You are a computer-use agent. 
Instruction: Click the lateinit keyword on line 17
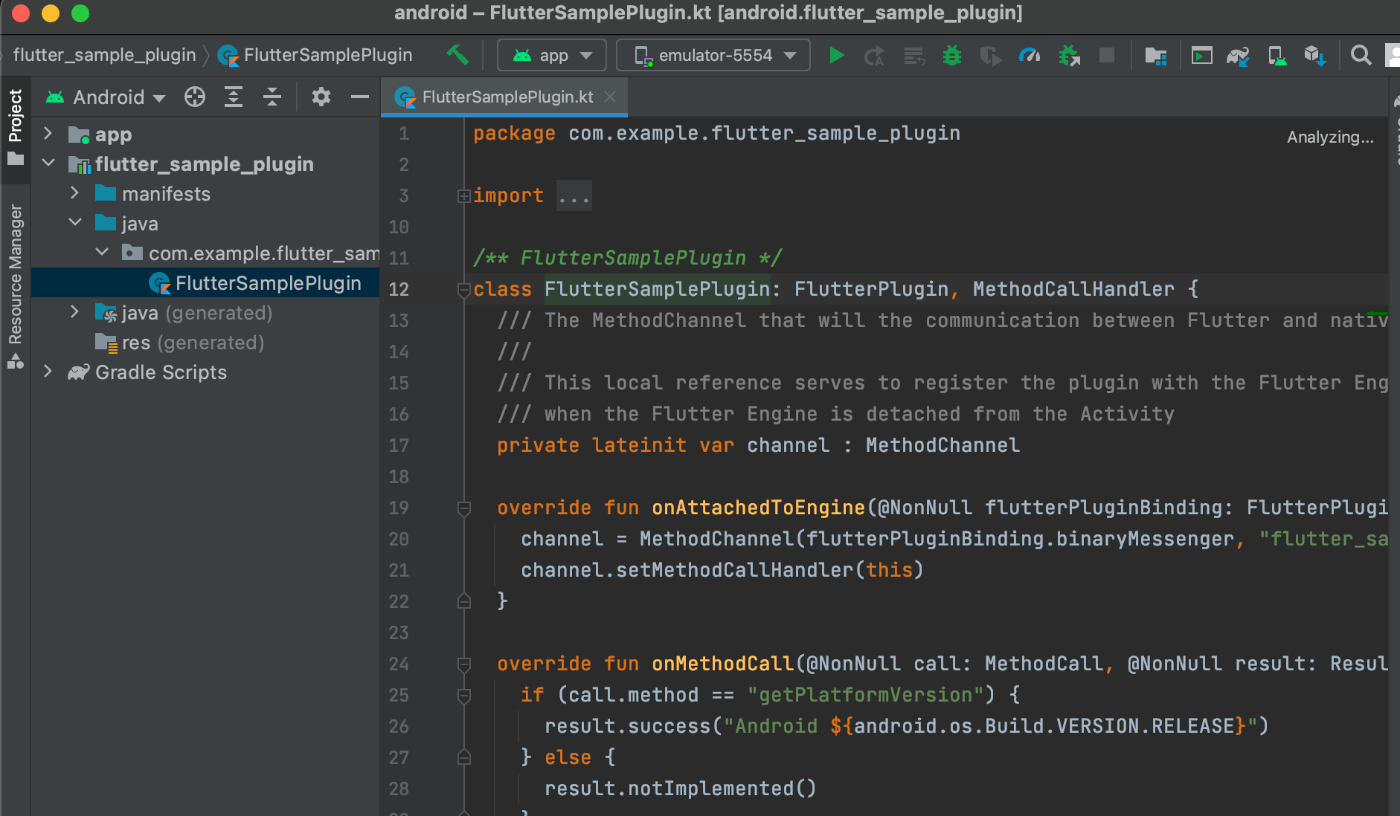coord(640,445)
